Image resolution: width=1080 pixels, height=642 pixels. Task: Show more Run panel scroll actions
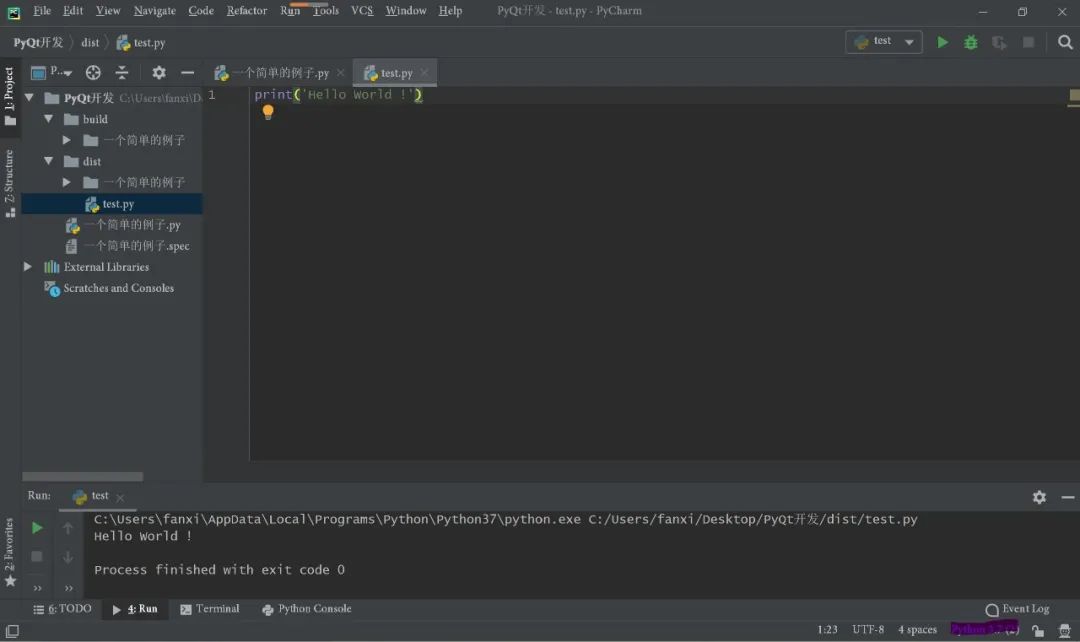tap(69, 588)
